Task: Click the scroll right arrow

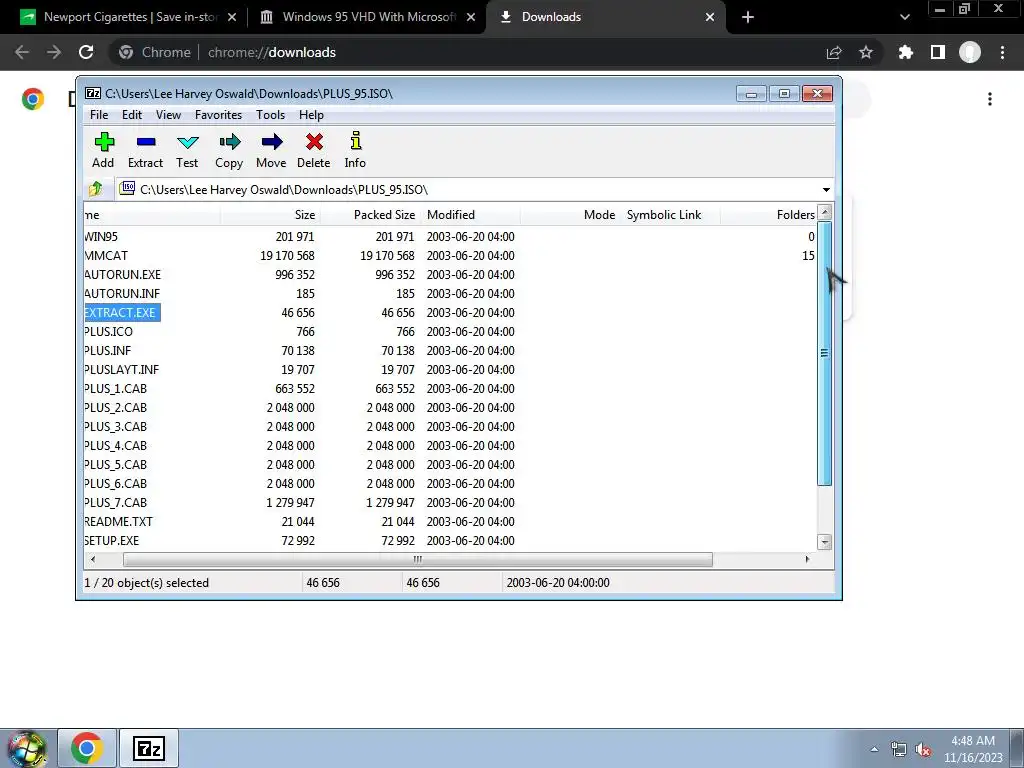Action: (808, 560)
